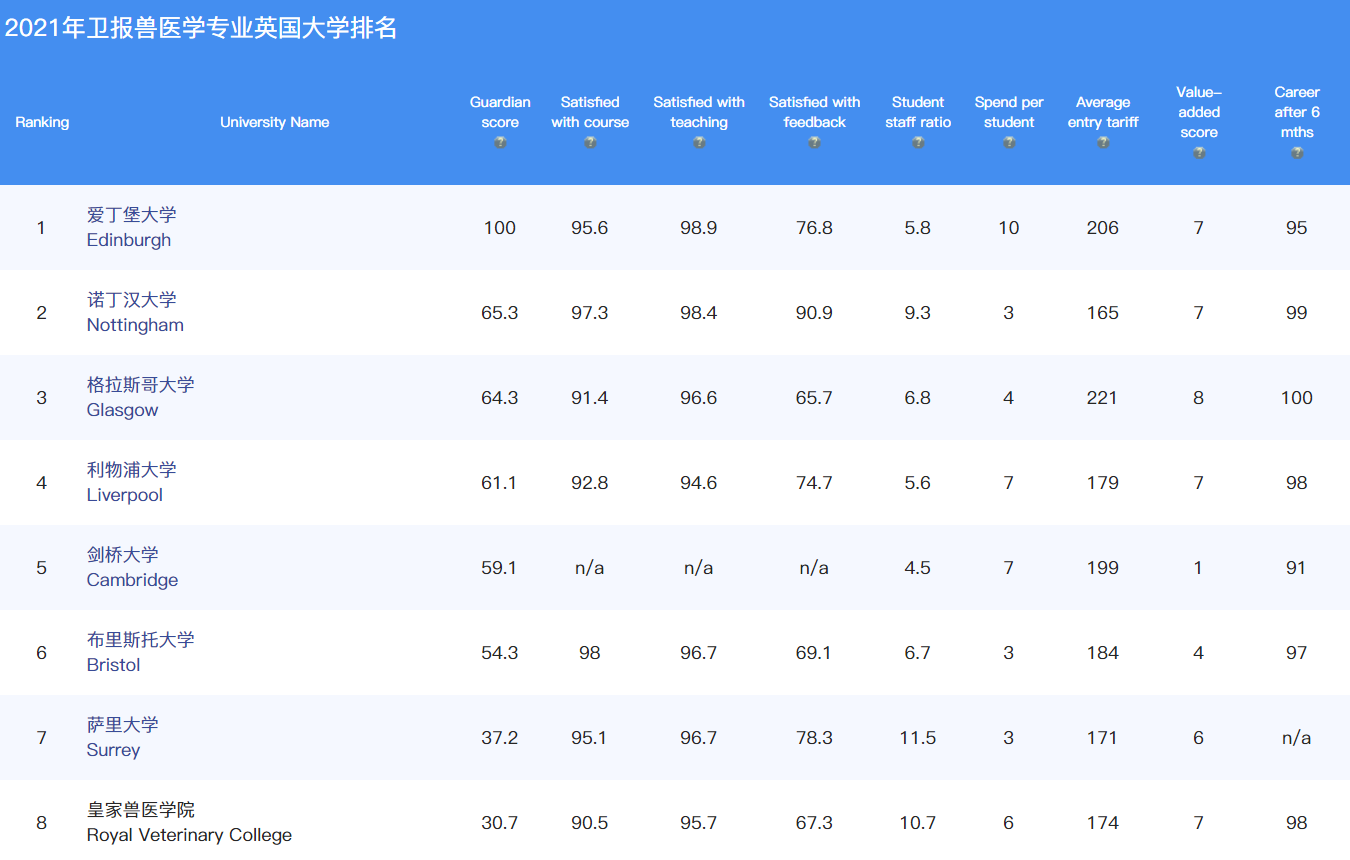This screenshot has width=1350, height=860.
Task: Select Bristol's feedback value 69.1
Action: pos(814,653)
